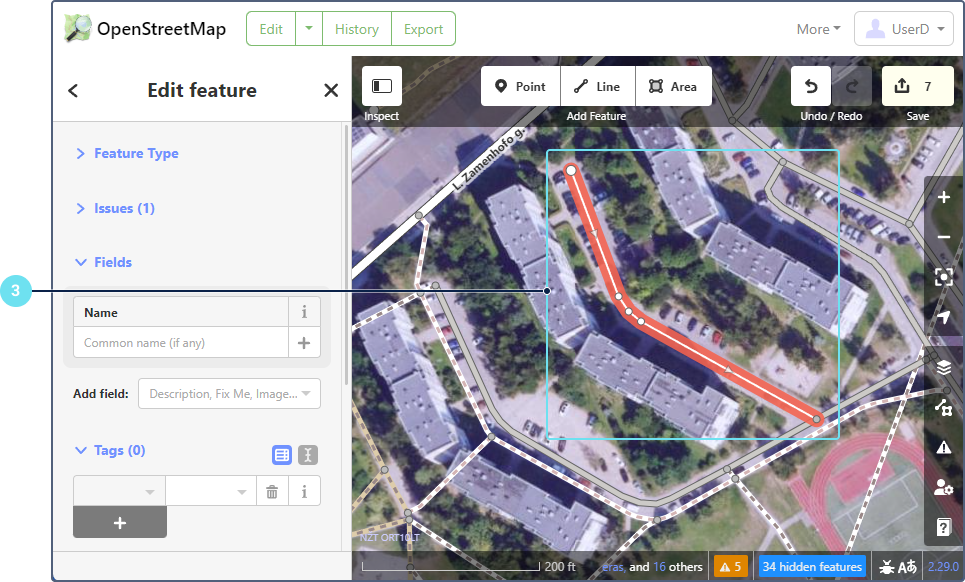The image size is (965, 582).
Task: Toggle the Inspect sidebar
Action: pos(381,87)
